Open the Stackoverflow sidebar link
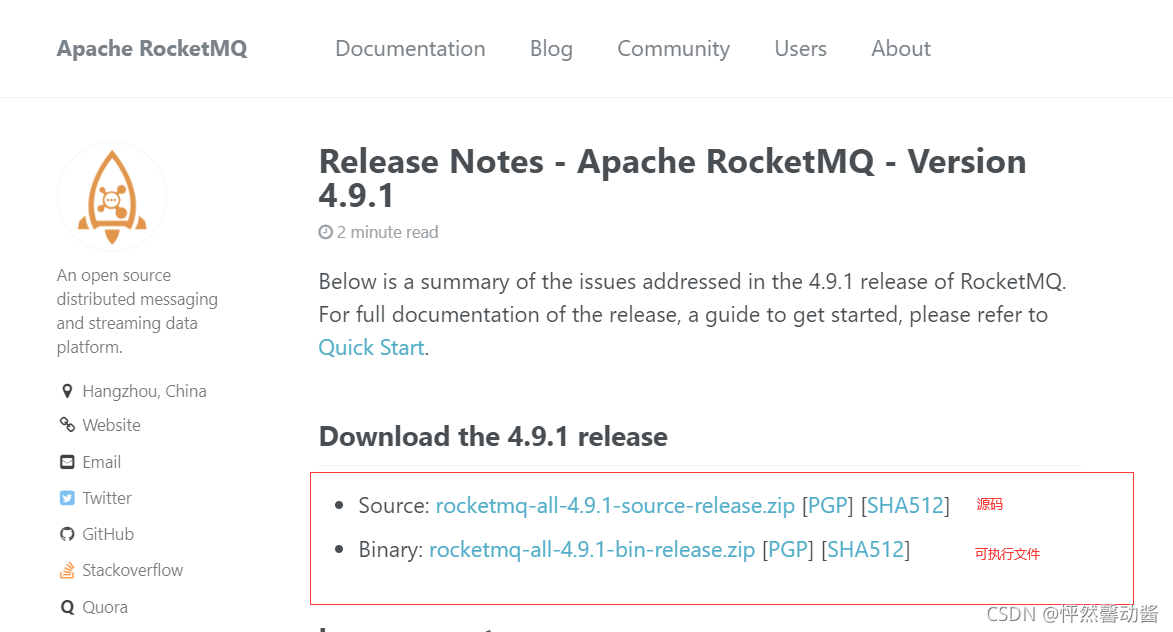This screenshot has width=1173, height=632. 133,570
